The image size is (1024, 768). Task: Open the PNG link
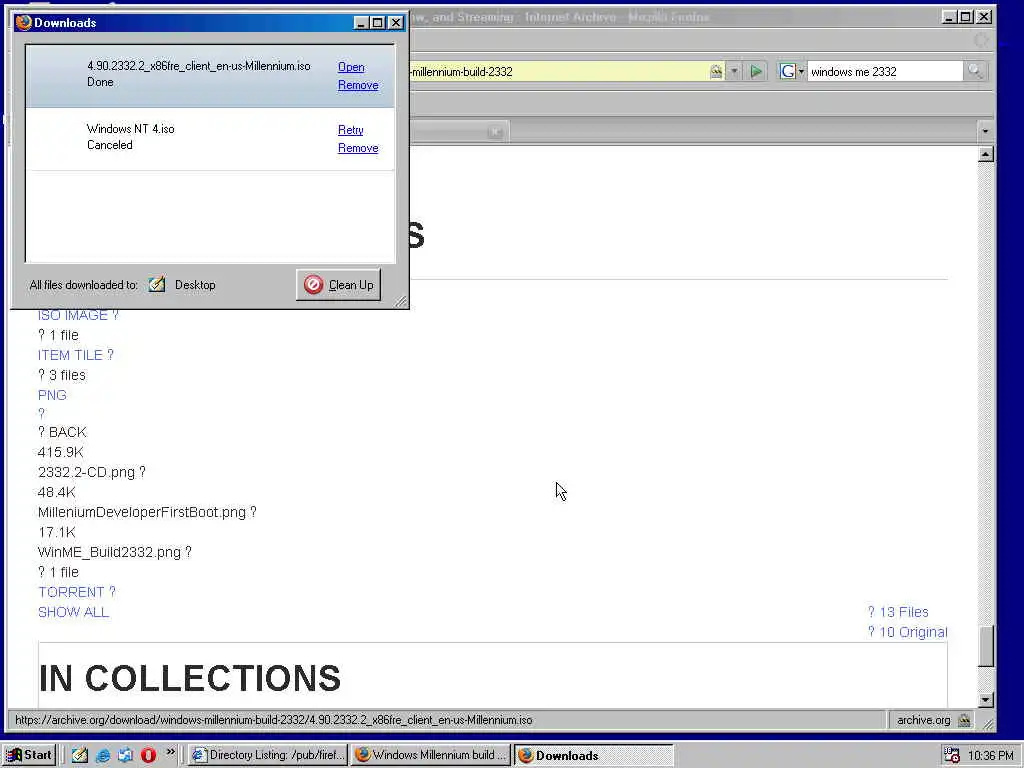(52, 395)
